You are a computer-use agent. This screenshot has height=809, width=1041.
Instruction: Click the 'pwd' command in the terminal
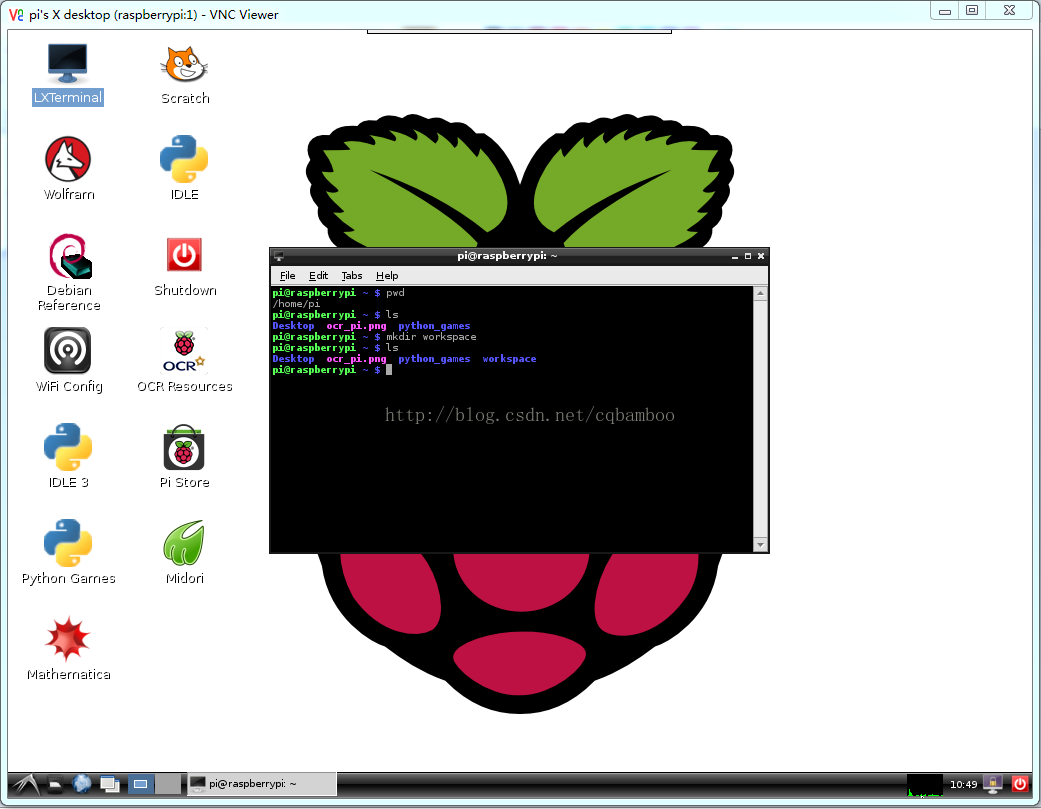[395, 293]
